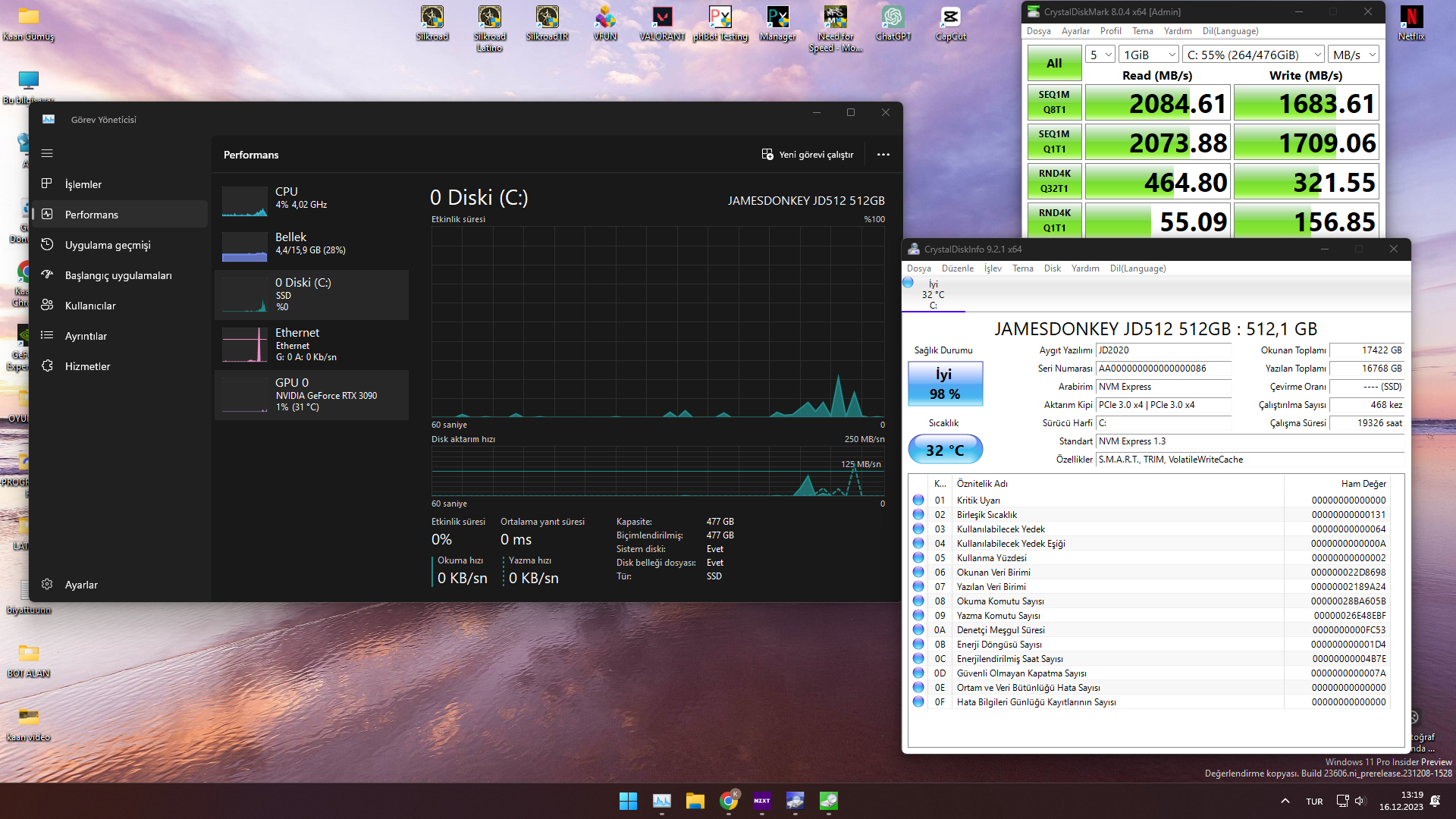Open the CapCut desktop icon
1456x819 pixels.
pyautogui.click(x=950, y=24)
